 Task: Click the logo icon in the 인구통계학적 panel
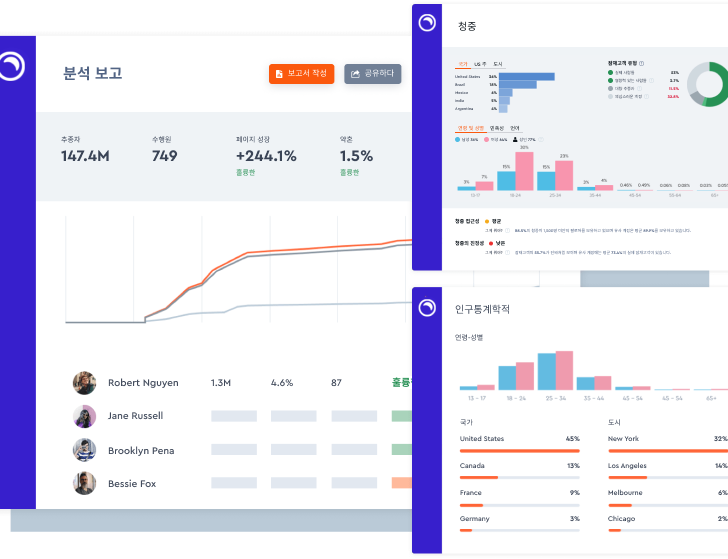427,307
